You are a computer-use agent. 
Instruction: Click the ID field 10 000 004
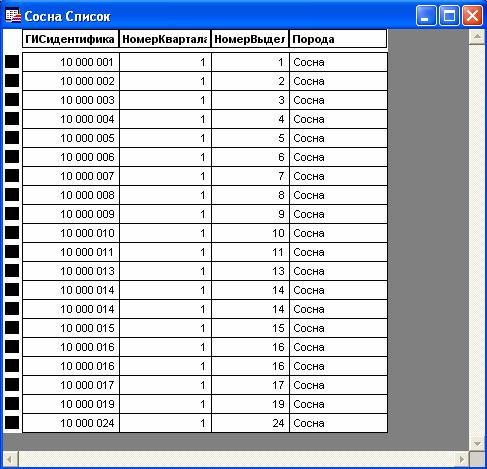pyautogui.click(x=71, y=119)
